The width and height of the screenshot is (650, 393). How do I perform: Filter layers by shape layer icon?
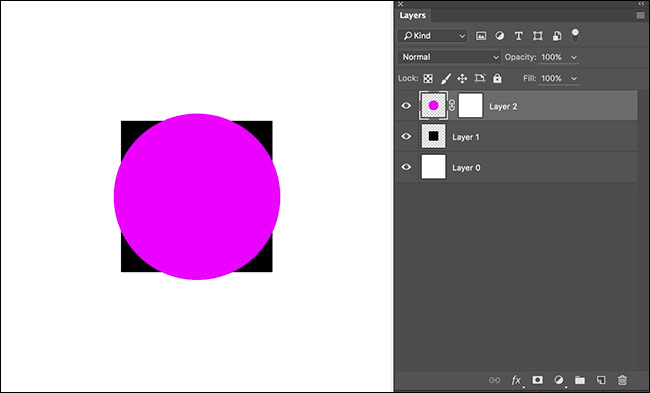(x=538, y=36)
